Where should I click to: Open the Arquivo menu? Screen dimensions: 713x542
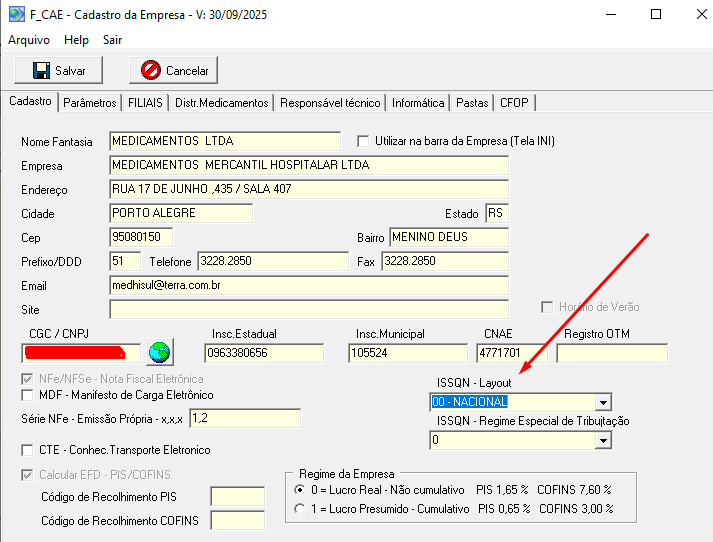[x=29, y=40]
